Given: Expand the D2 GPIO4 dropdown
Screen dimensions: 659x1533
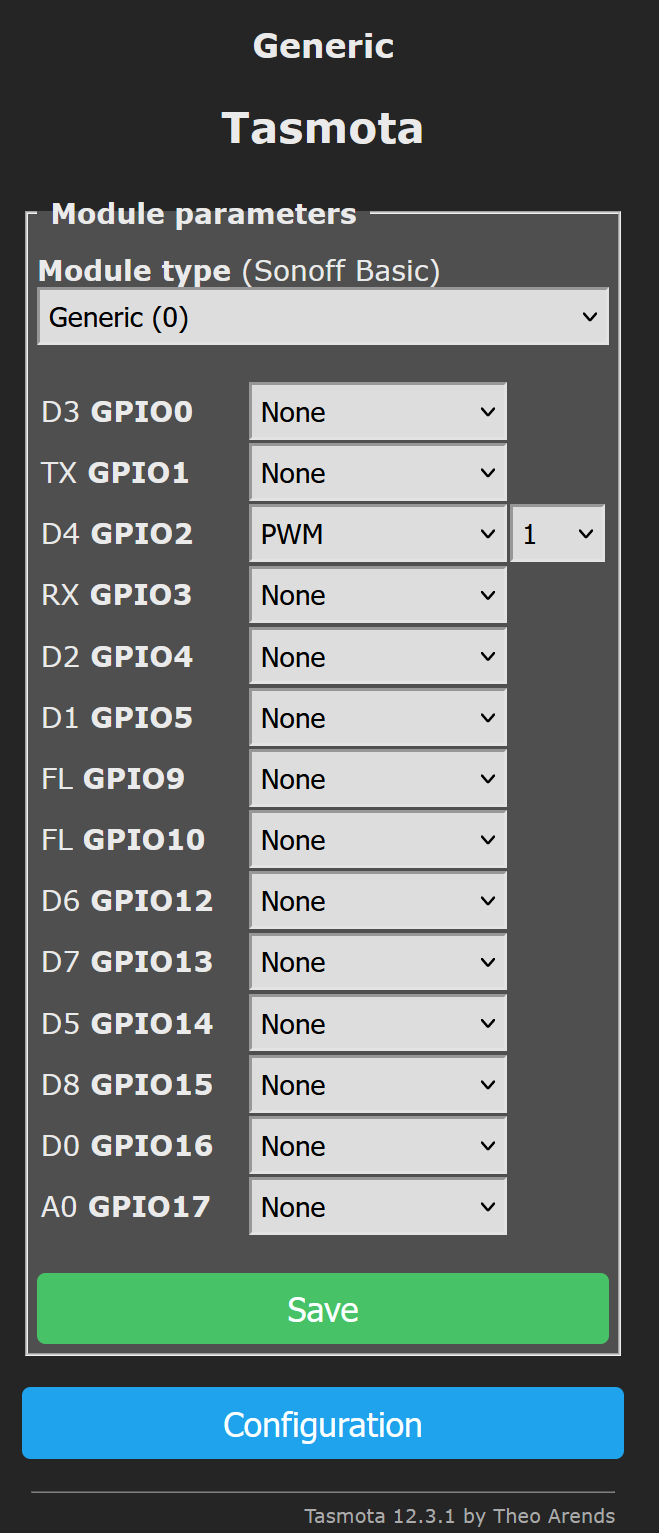Looking at the screenshot, I should tap(378, 657).
